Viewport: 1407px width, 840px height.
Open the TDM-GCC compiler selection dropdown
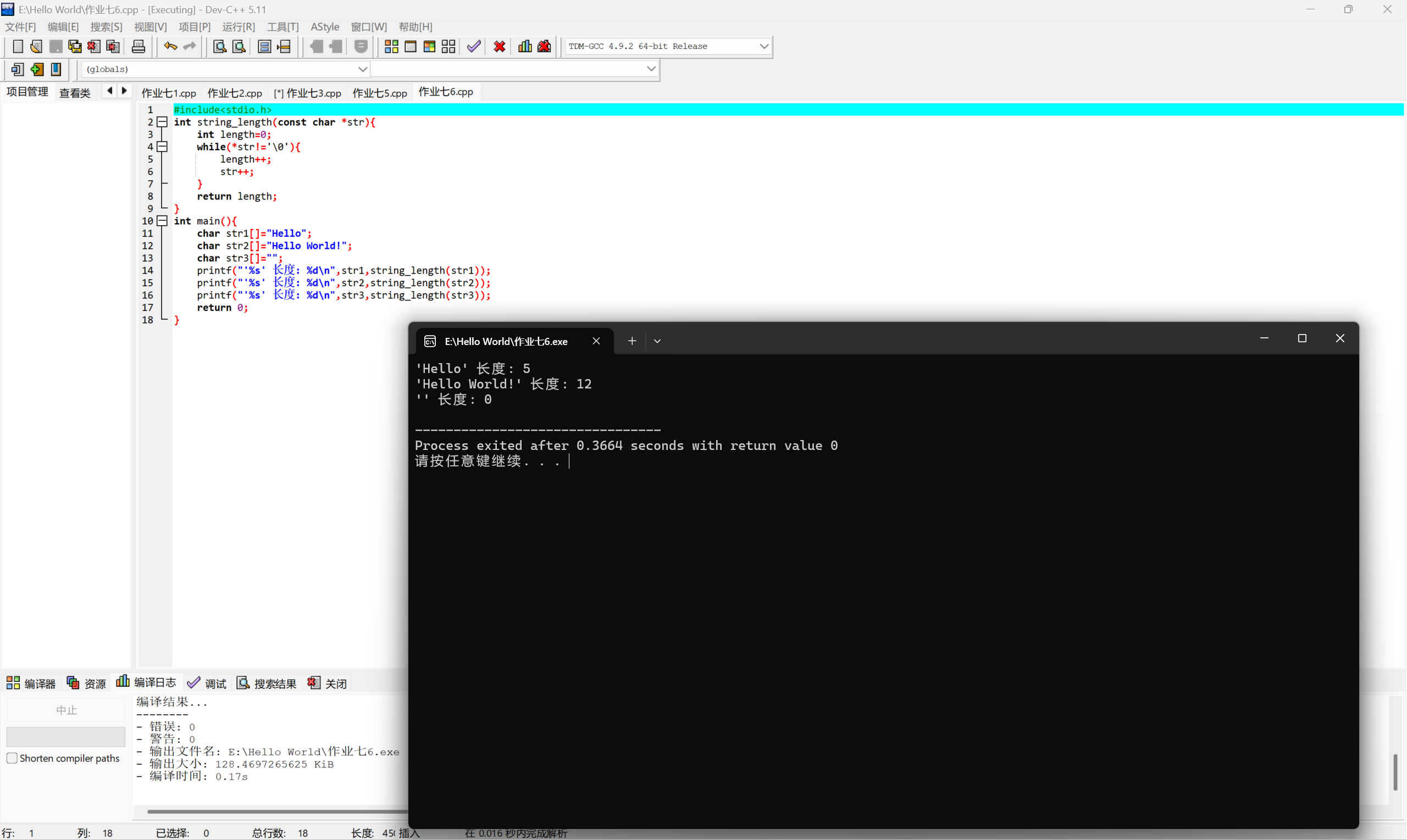[764, 46]
